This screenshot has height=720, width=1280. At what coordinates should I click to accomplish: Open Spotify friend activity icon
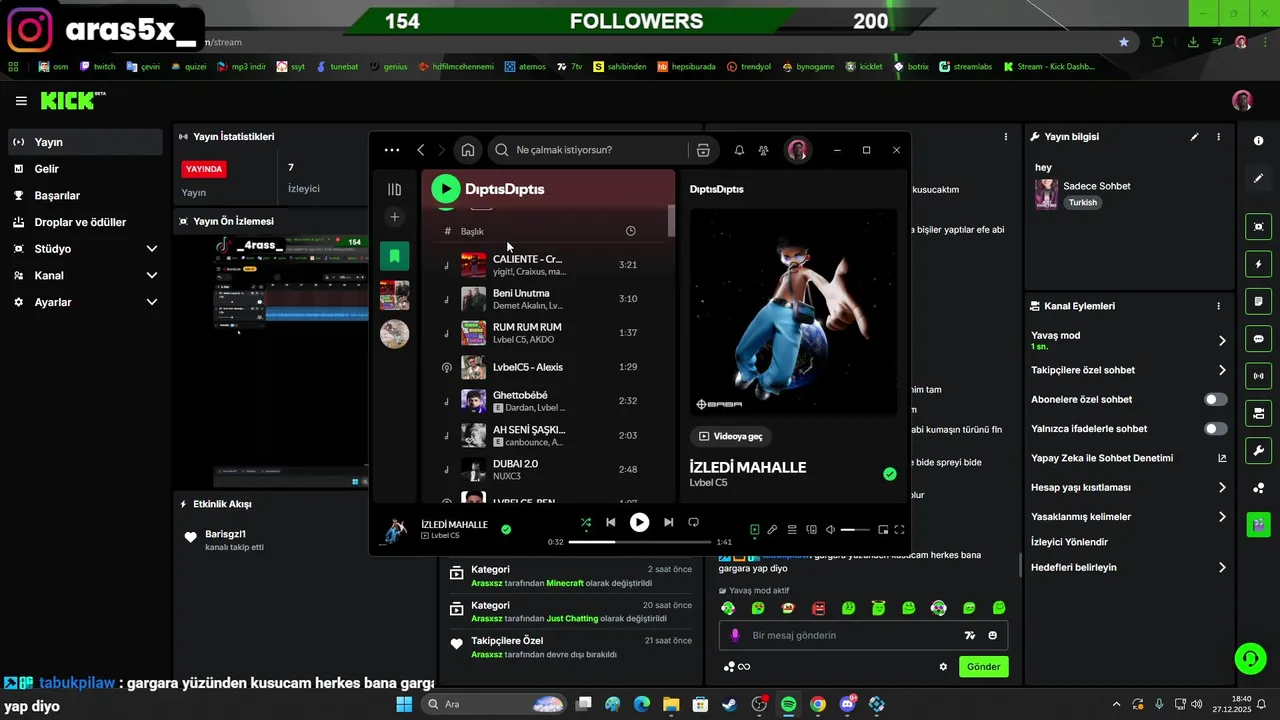tap(763, 150)
